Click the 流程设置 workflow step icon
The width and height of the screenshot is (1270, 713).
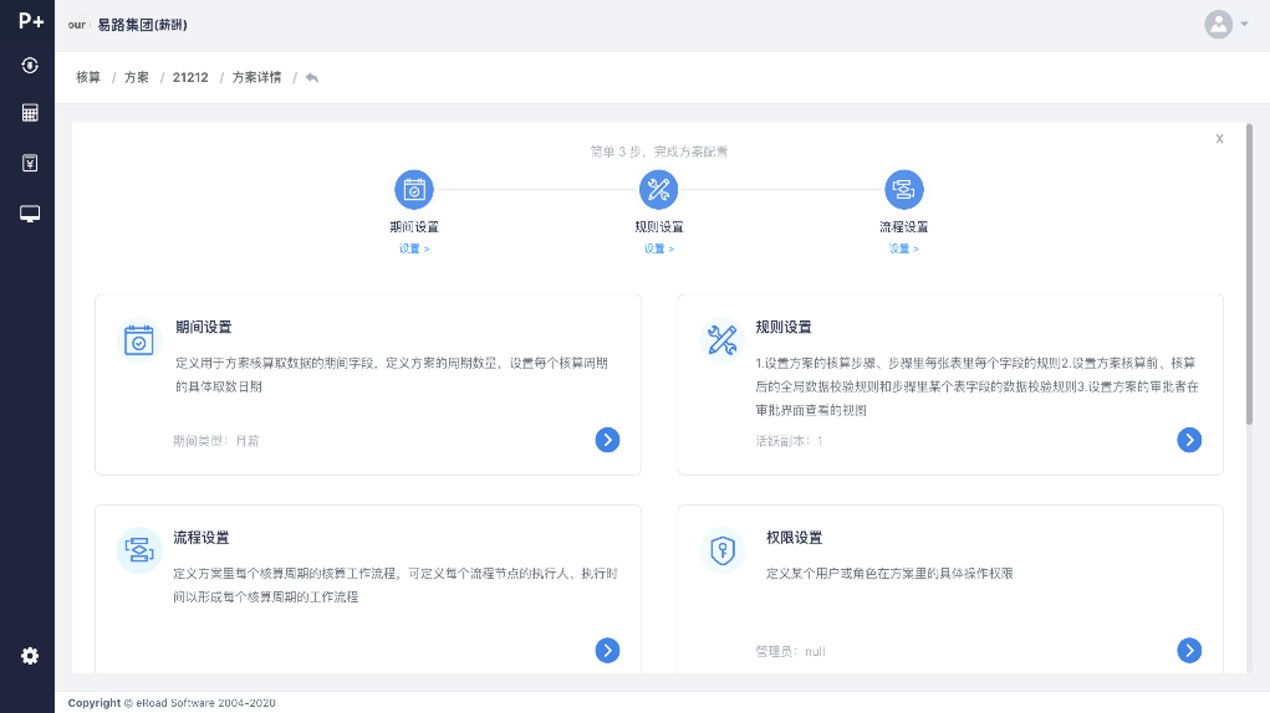pos(903,189)
